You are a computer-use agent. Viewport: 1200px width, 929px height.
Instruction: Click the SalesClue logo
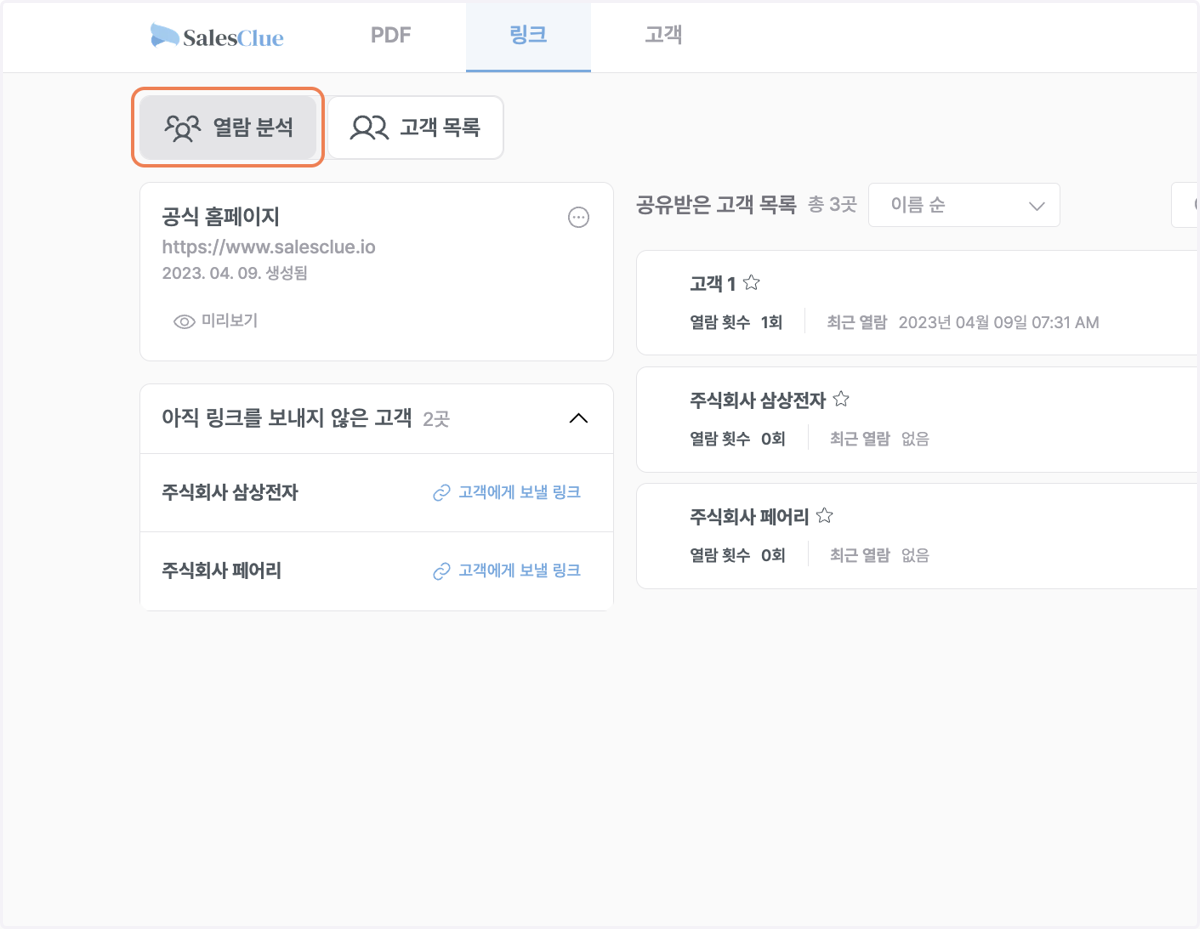(x=217, y=37)
